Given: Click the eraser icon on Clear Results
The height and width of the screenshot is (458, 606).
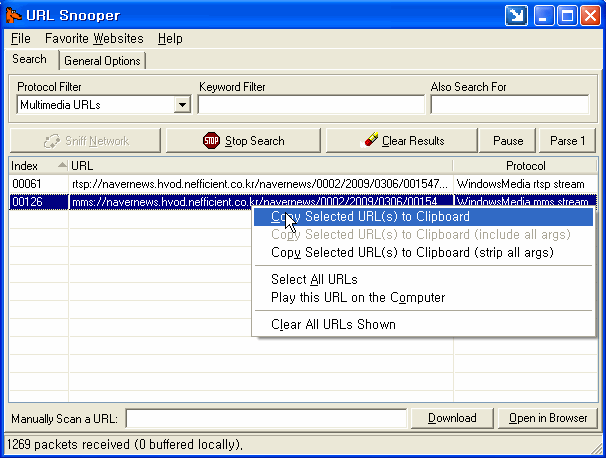Looking at the screenshot, I should [x=369, y=140].
